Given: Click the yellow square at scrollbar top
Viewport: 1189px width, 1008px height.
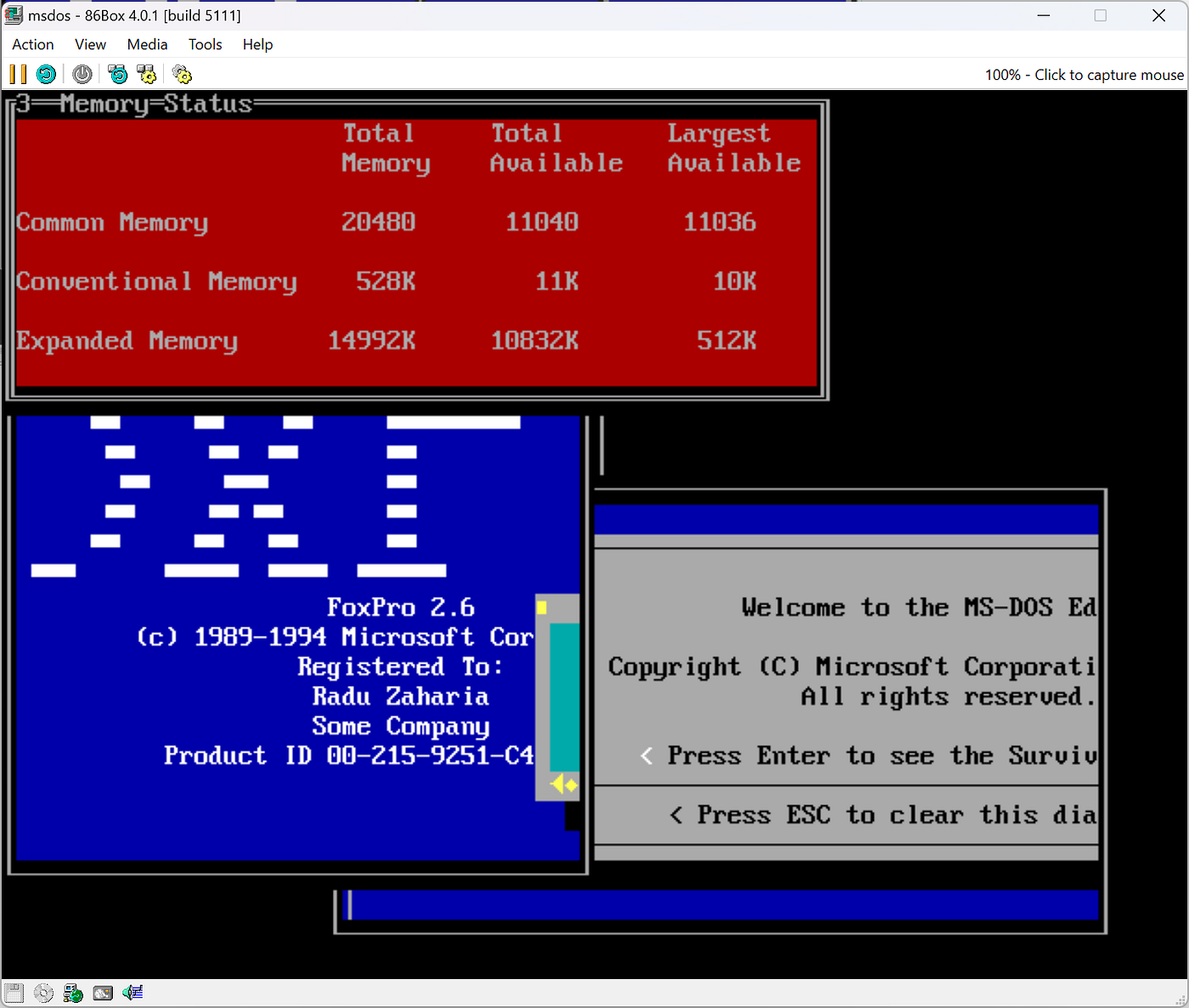Looking at the screenshot, I should pos(542,607).
